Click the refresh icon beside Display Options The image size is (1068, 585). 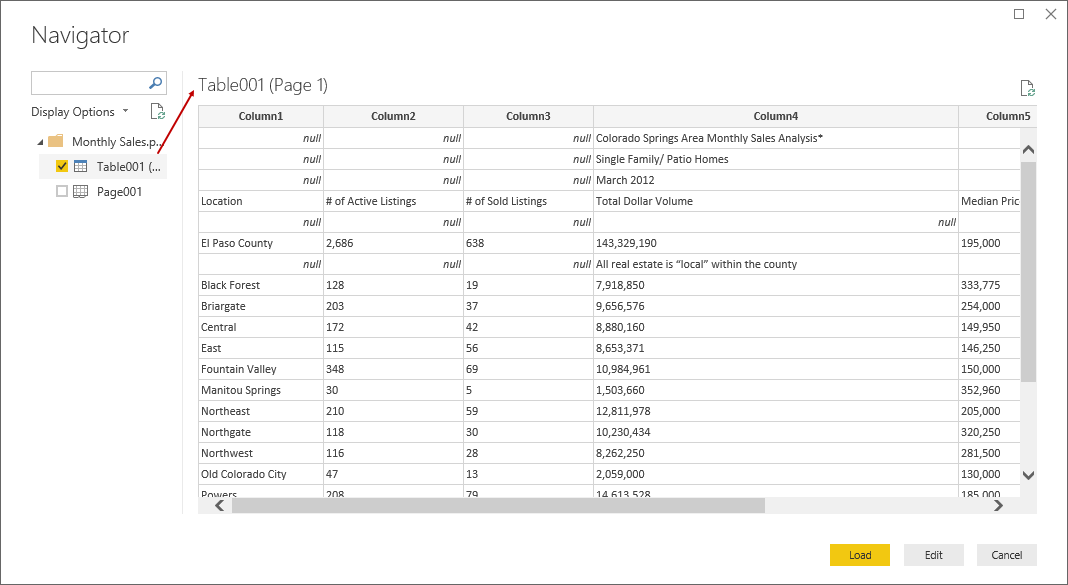point(157,112)
